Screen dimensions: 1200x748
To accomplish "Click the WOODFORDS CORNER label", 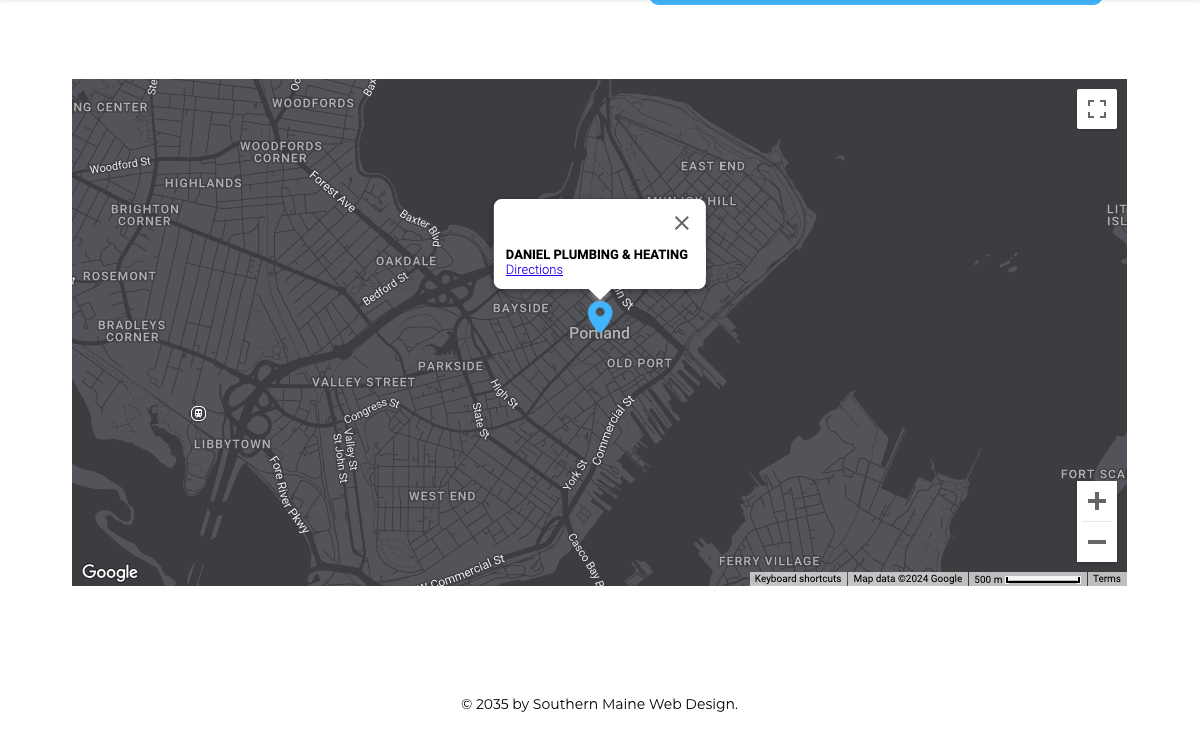I will coord(281,152).
